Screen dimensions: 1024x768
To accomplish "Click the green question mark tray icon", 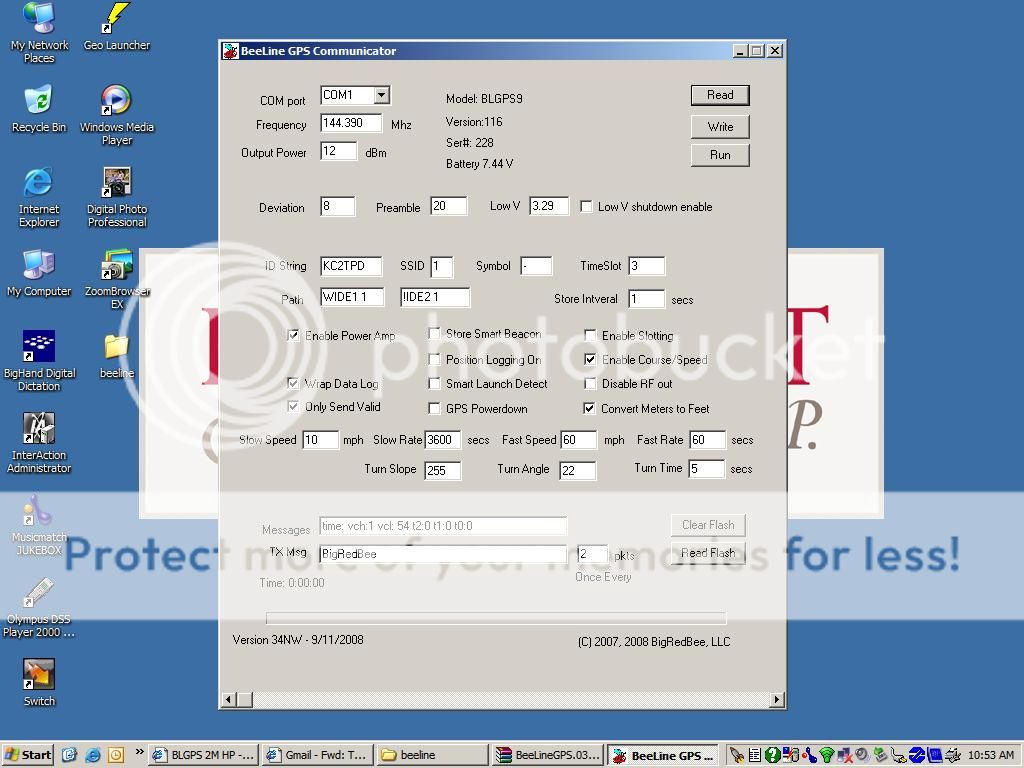I will point(772,755).
